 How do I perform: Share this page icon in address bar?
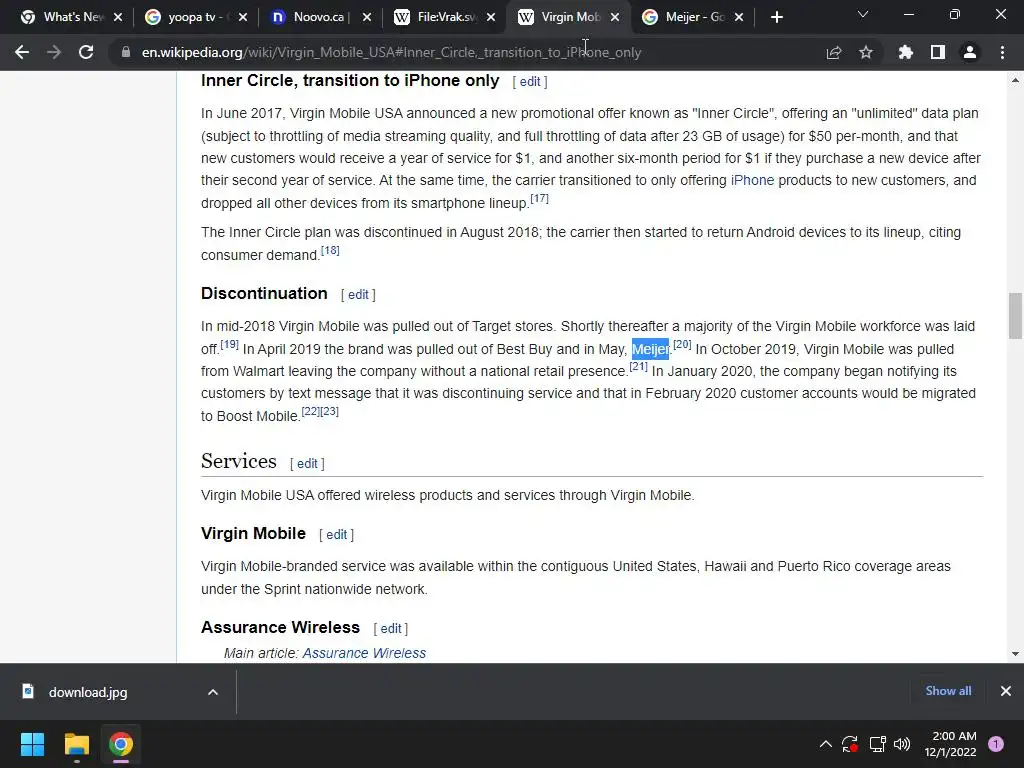coord(833,52)
